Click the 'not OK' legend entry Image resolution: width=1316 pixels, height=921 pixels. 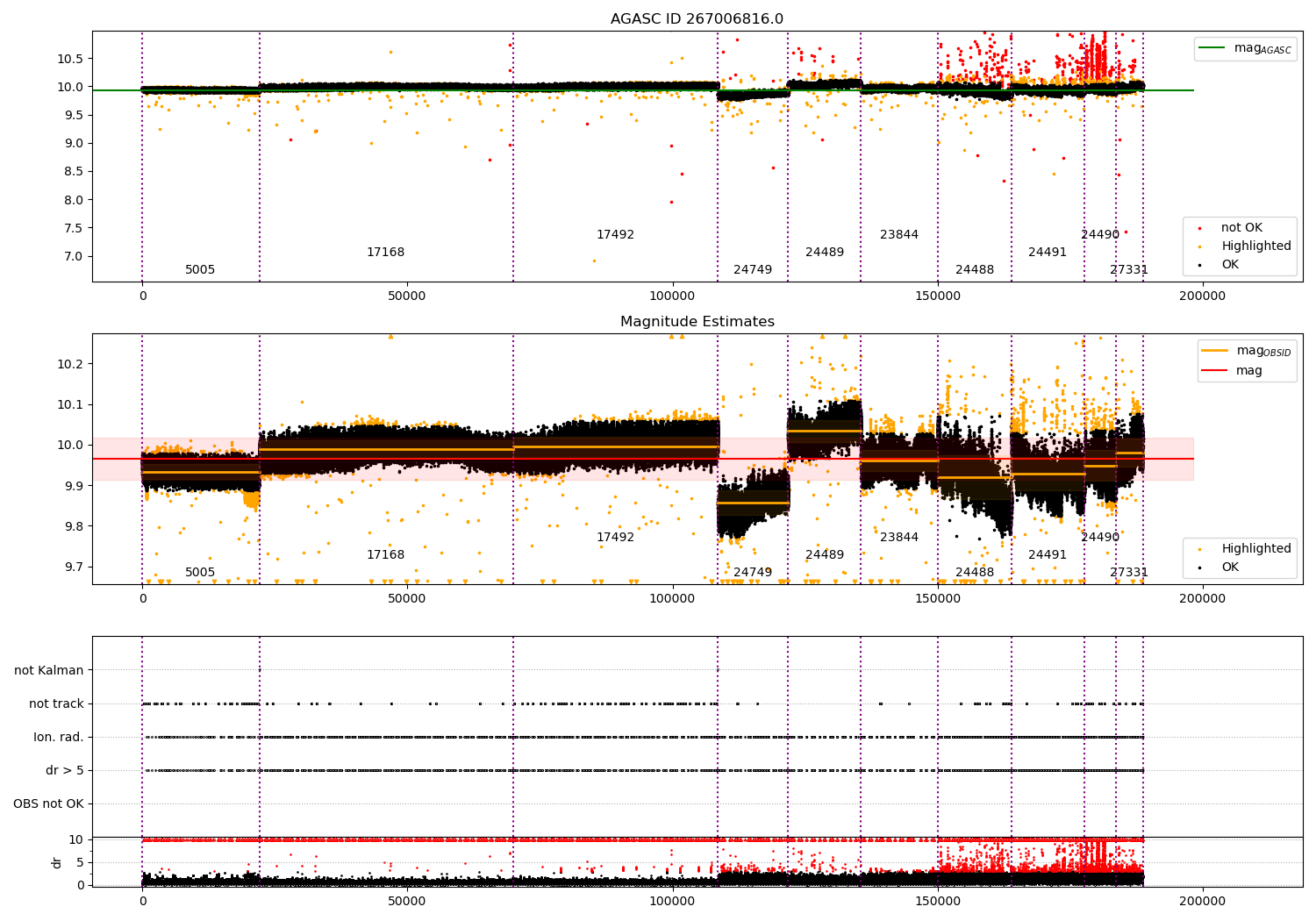[1240, 227]
